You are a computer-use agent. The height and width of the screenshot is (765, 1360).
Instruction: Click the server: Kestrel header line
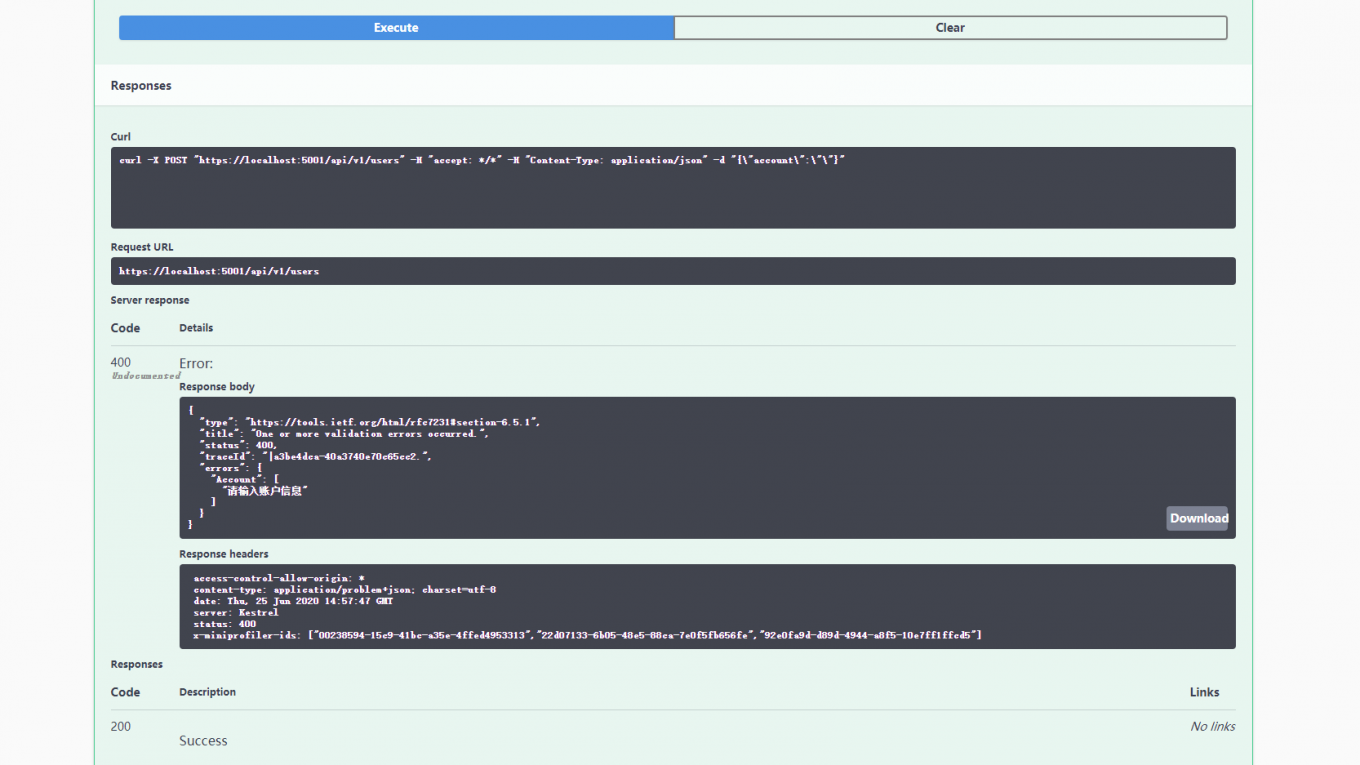(x=236, y=612)
